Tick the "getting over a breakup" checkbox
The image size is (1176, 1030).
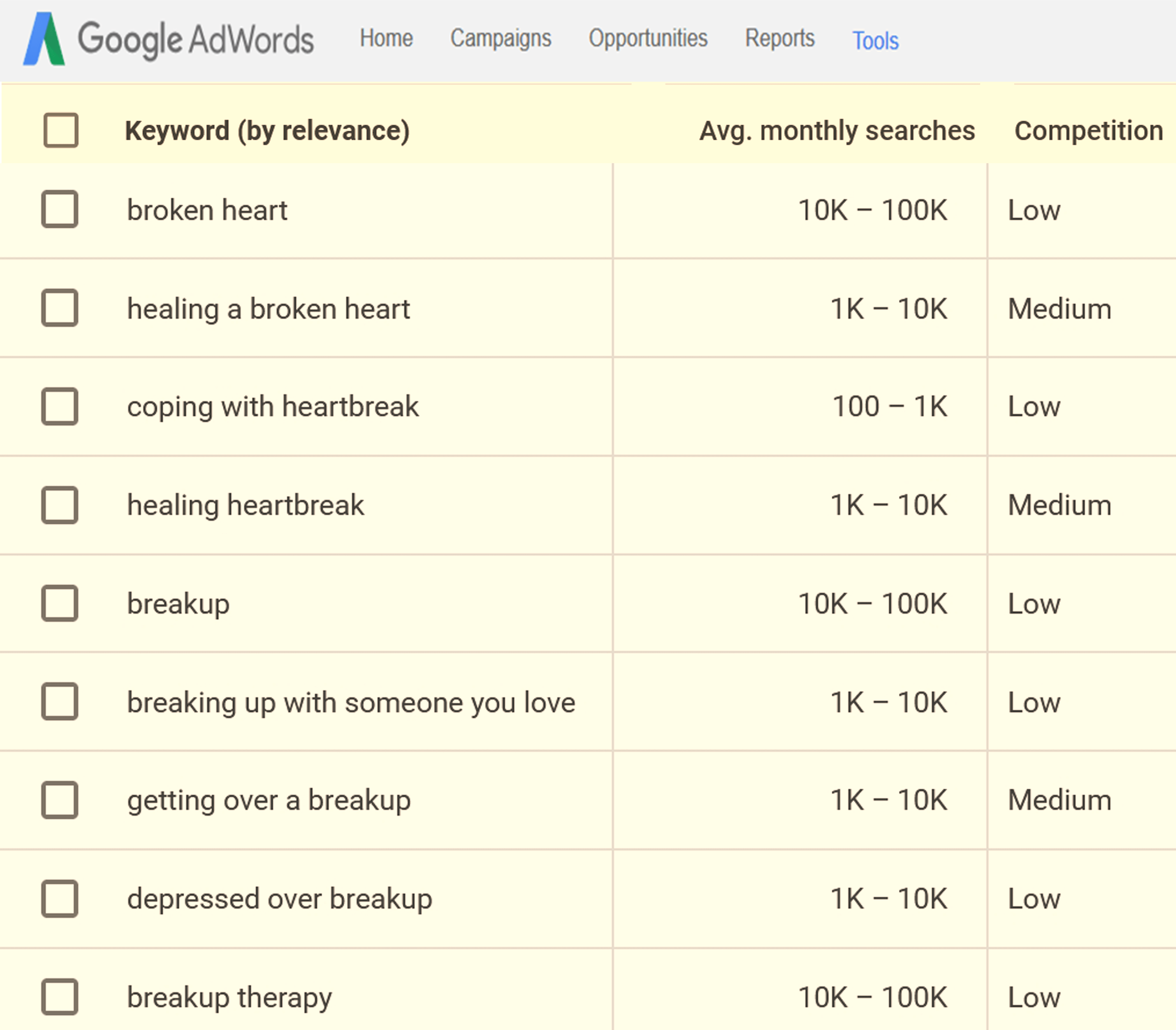(60, 800)
